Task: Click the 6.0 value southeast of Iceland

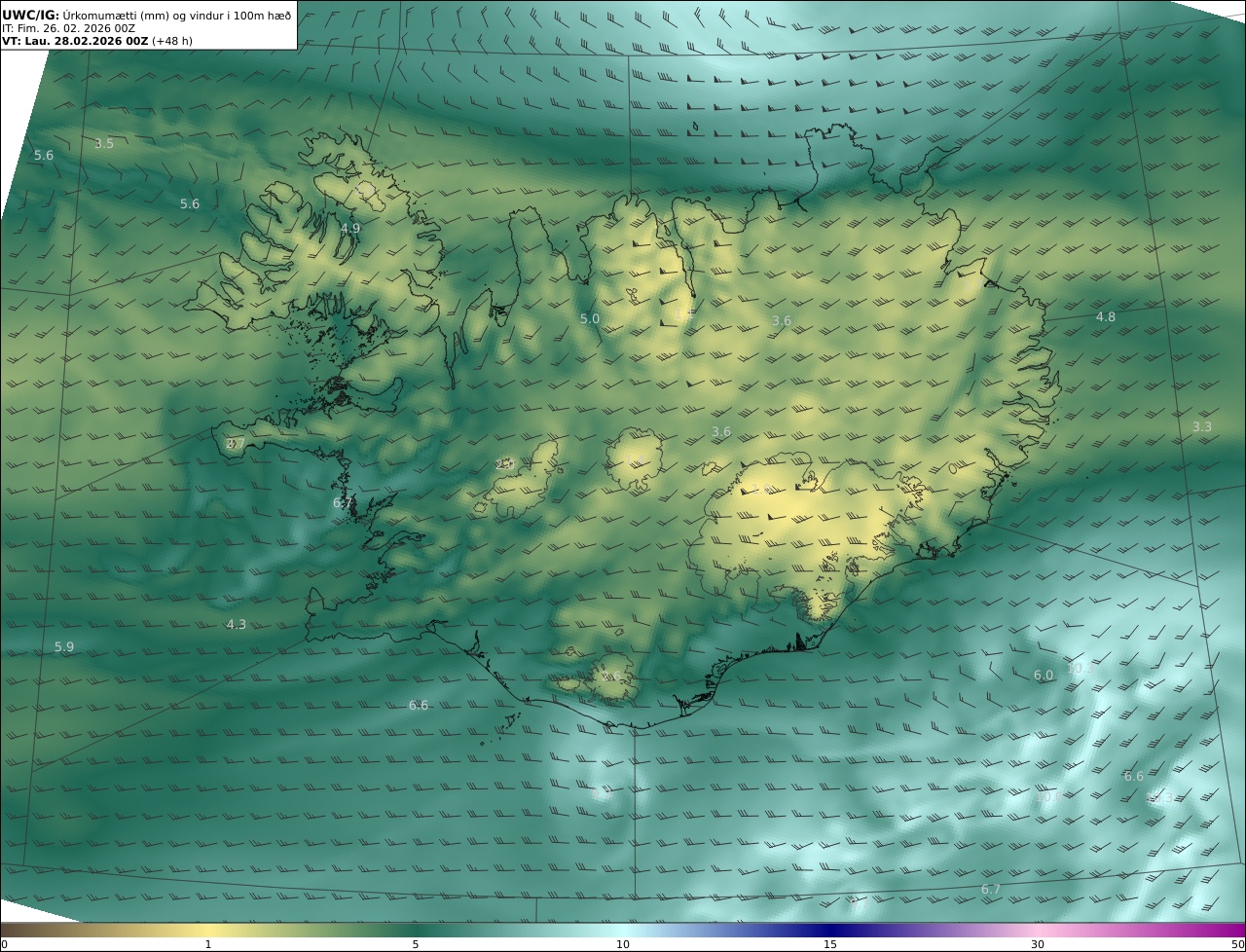Action: point(1044,676)
